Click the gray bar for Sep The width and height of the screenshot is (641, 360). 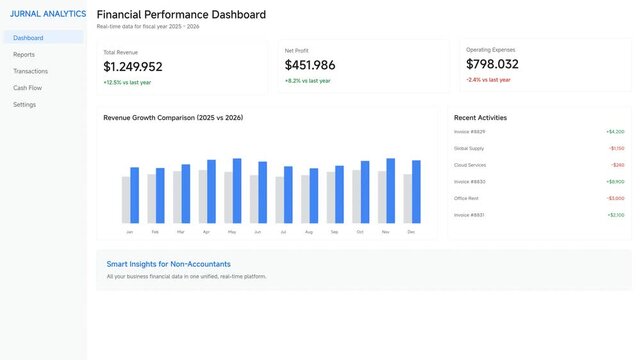(331, 198)
